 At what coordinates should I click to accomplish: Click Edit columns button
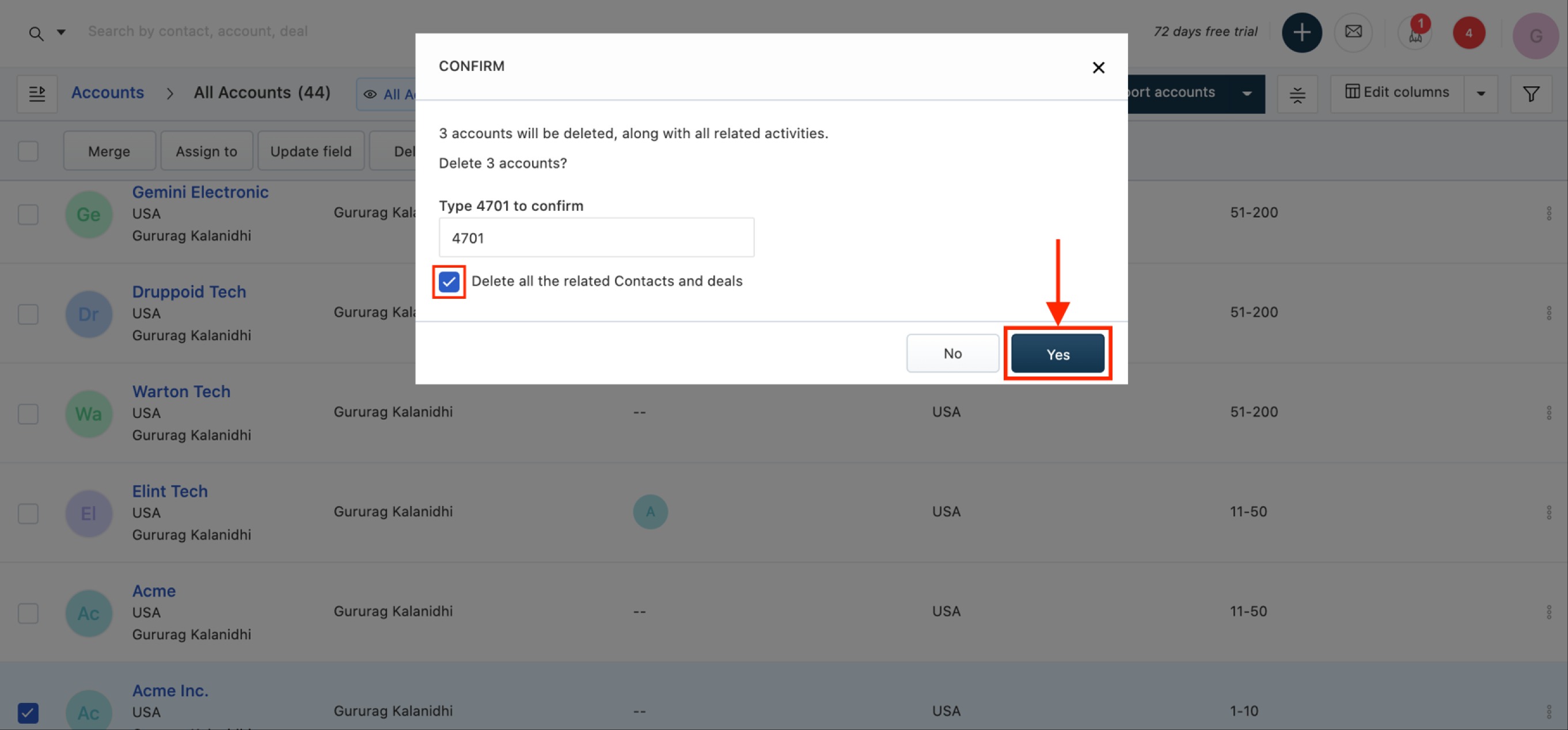coord(1397,93)
